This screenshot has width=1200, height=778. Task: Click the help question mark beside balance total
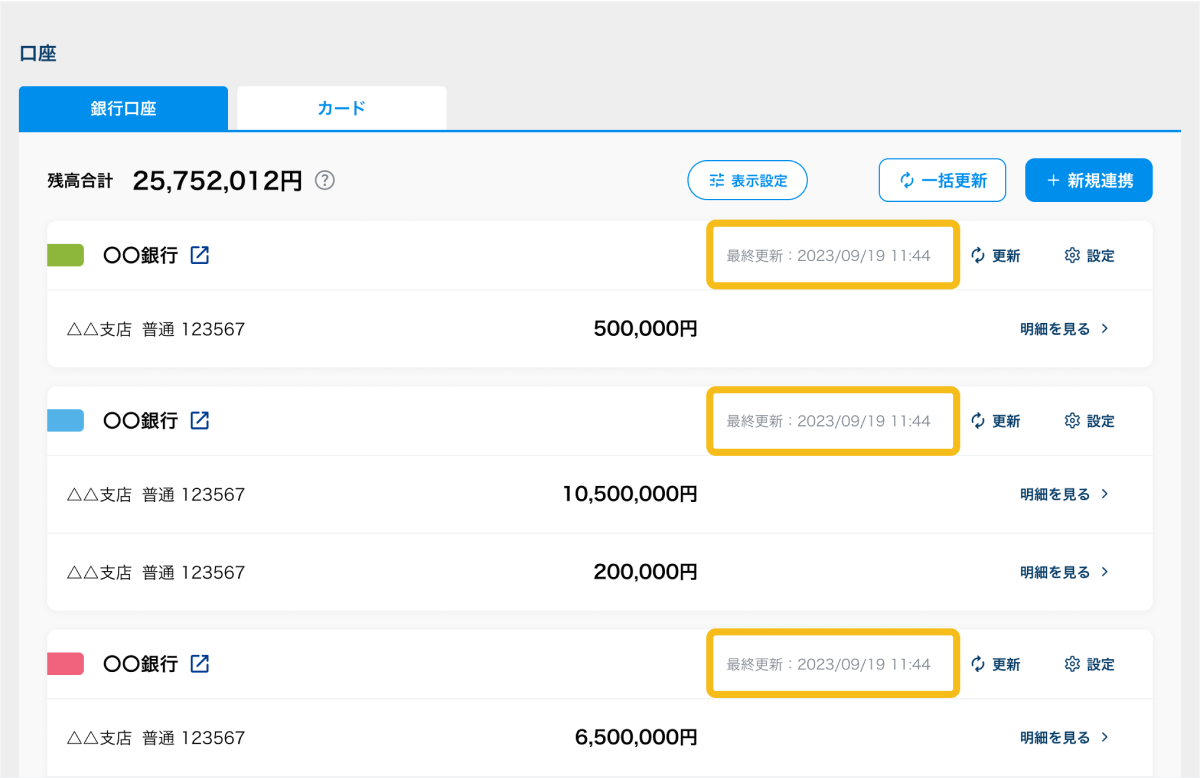tap(325, 181)
